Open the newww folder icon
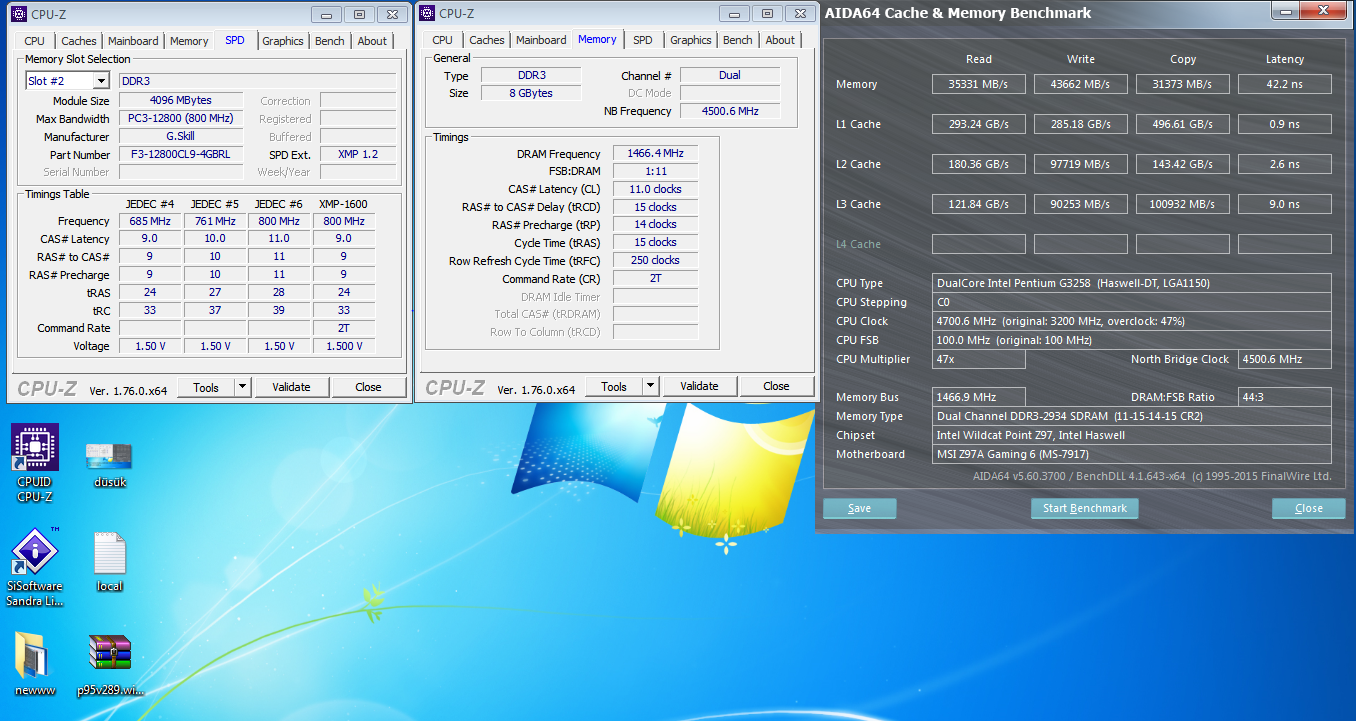This screenshot has width=1356, height=721. coord(34,664)
